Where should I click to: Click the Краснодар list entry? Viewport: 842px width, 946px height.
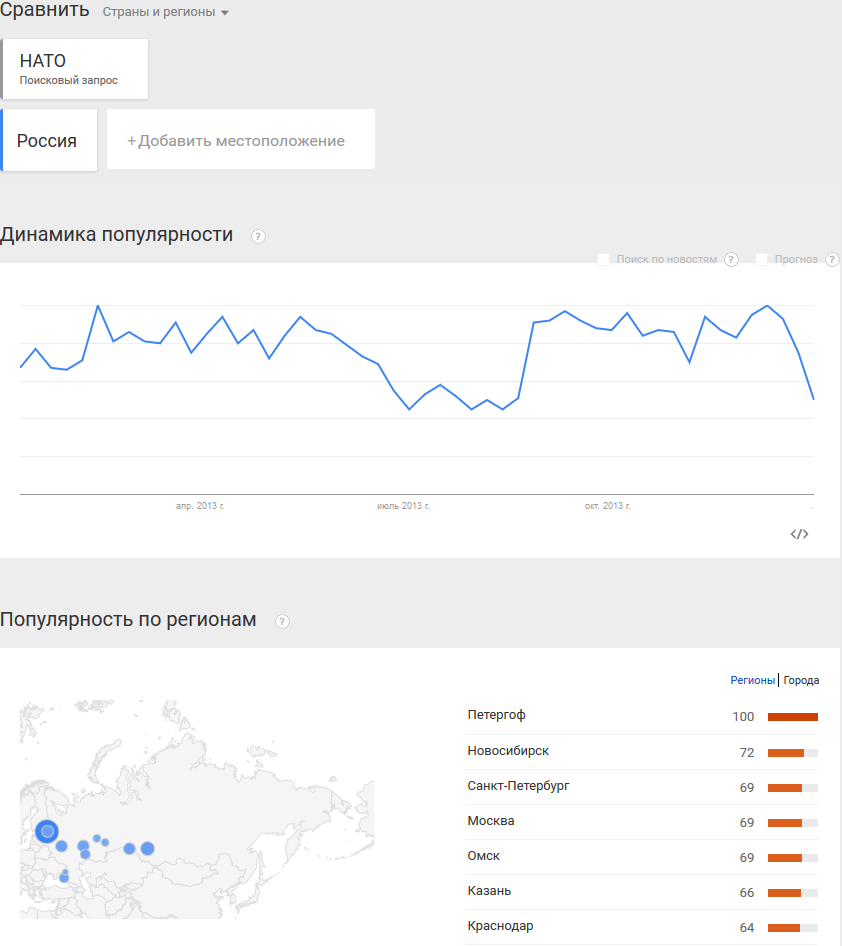point(500,926)
